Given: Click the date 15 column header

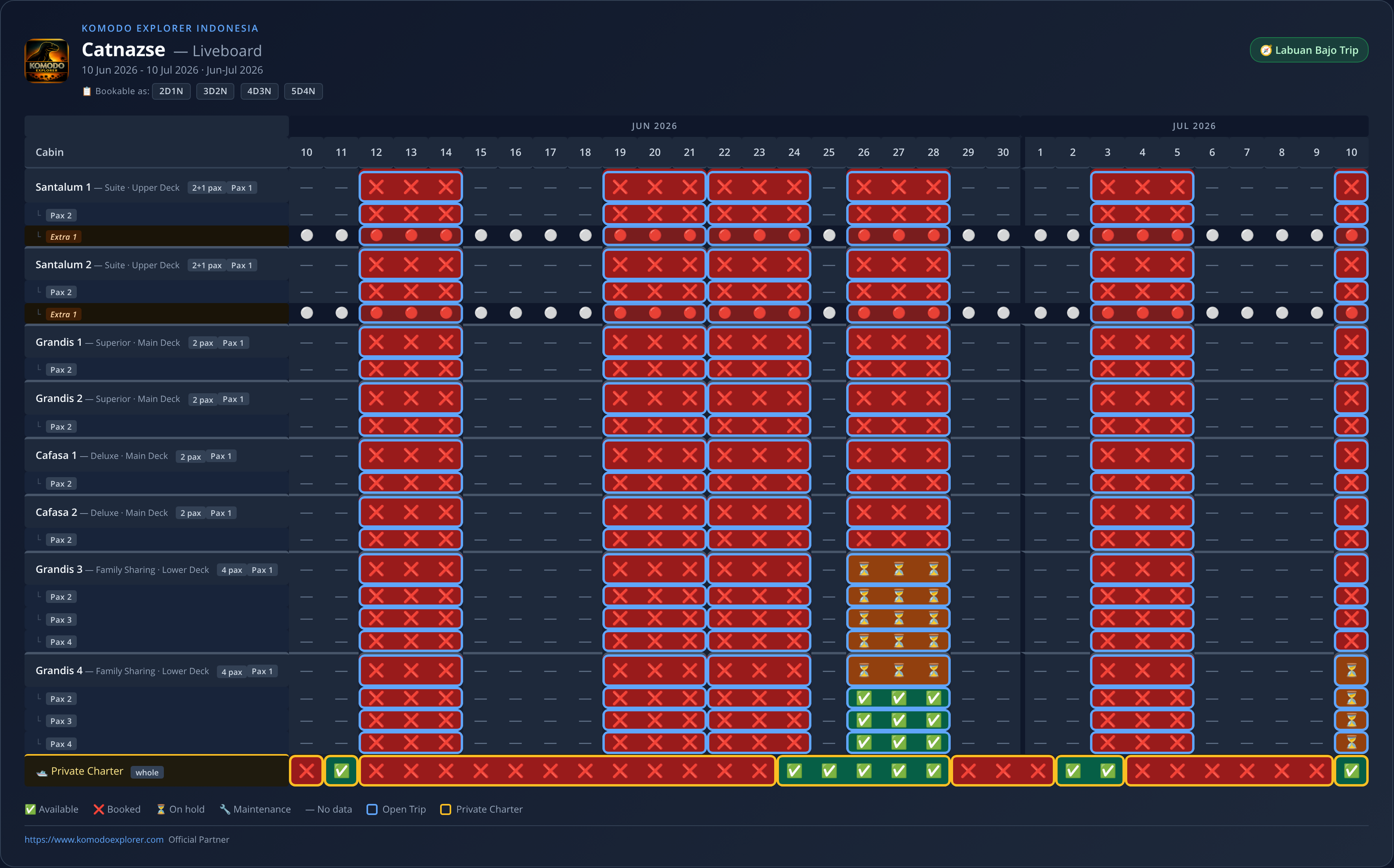Looking at the screenshot, I should click(481, 152).
